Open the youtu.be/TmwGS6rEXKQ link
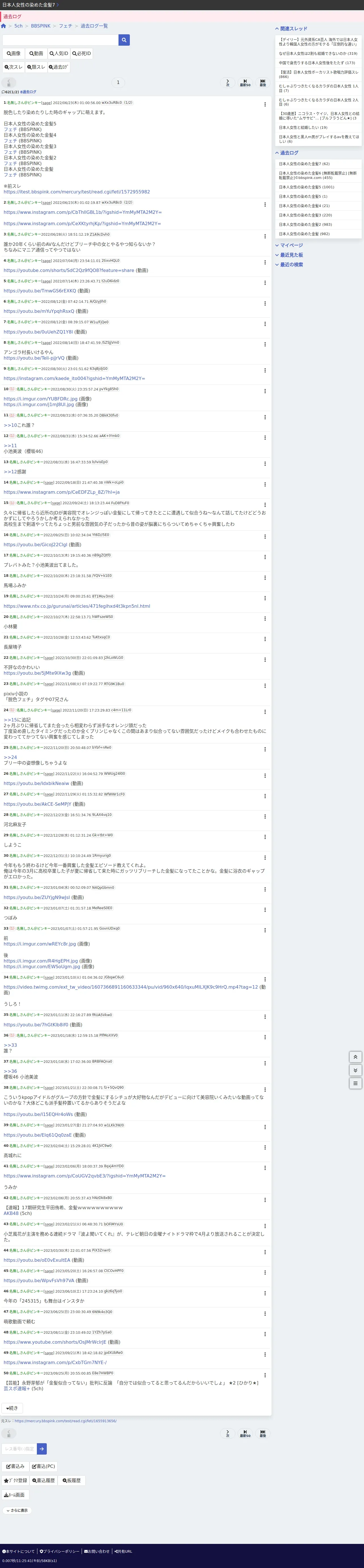 tap(40, 291)
